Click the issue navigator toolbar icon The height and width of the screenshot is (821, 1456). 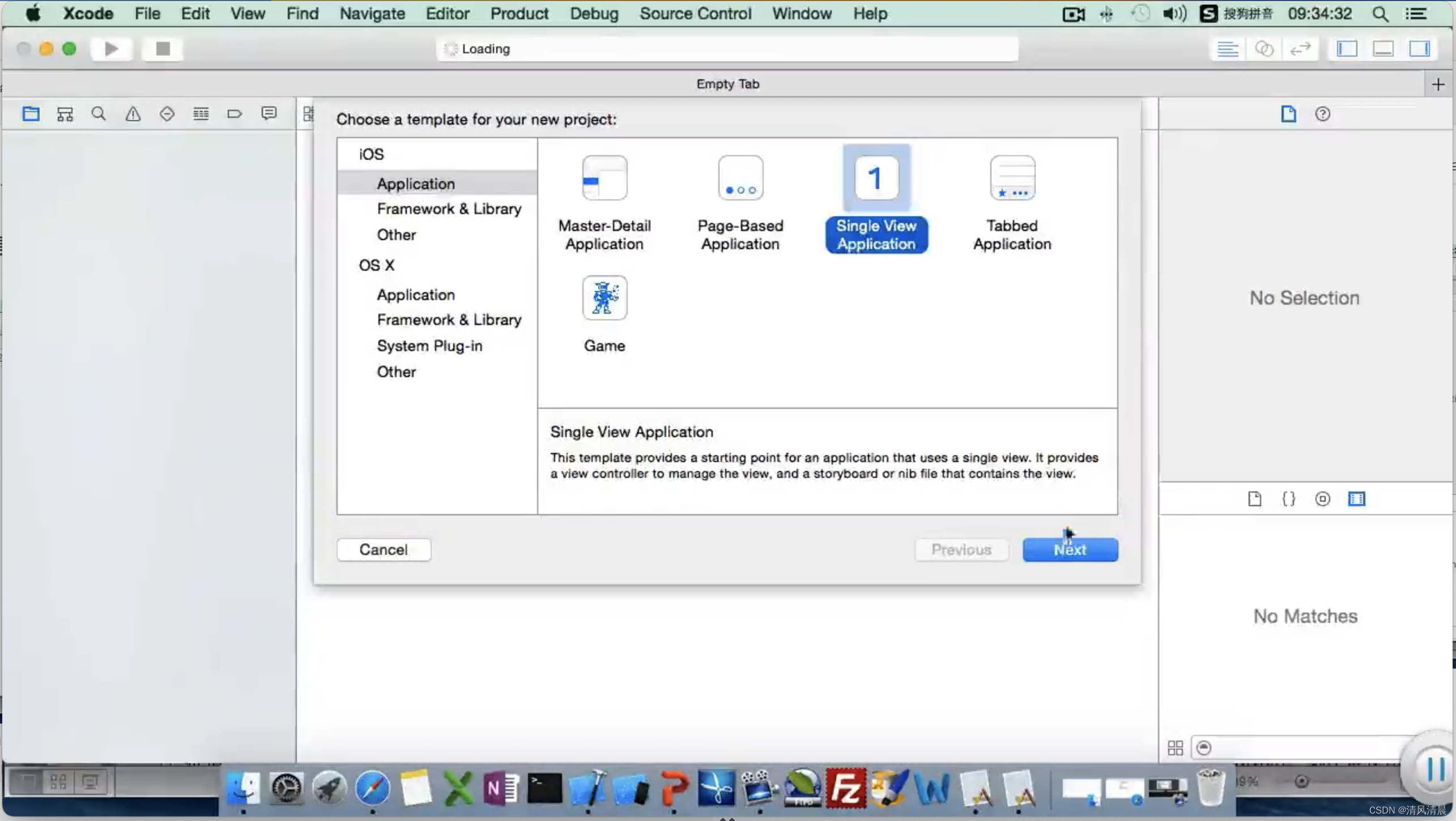(132, 113)
